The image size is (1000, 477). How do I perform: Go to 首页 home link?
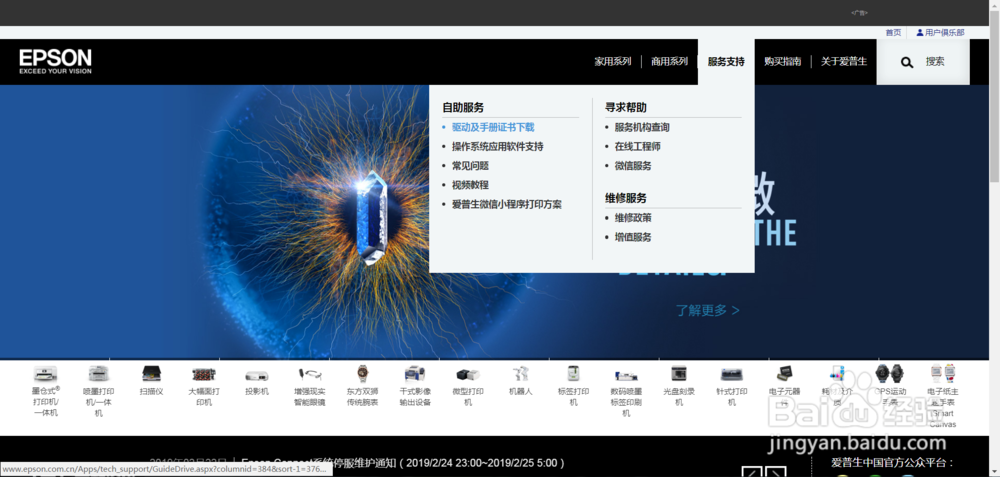click(x=893, y=33)
